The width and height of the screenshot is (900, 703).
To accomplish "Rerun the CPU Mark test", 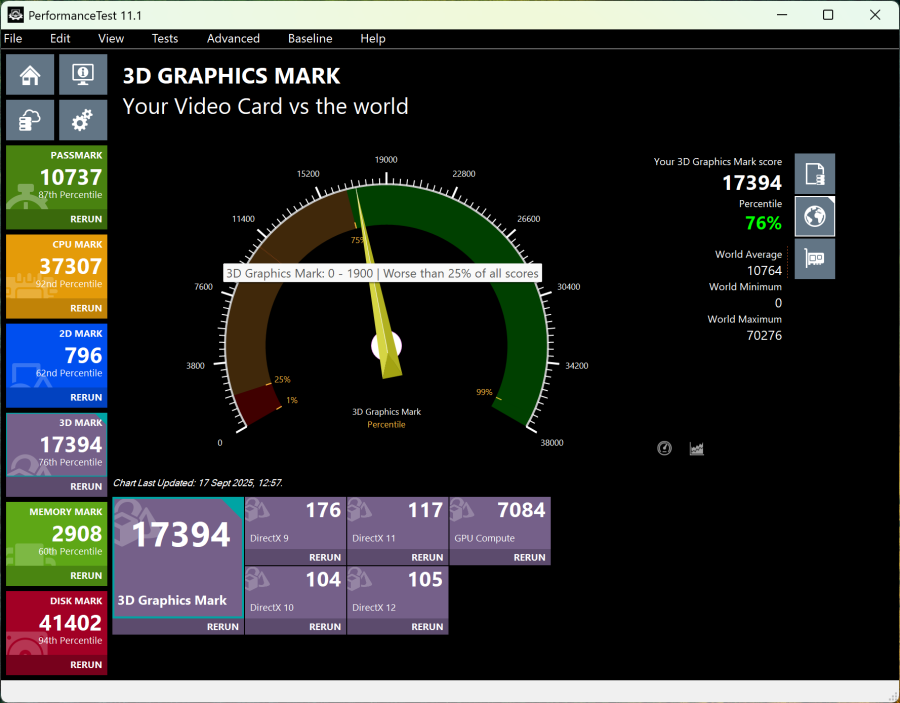I will (x=86, y=308).
